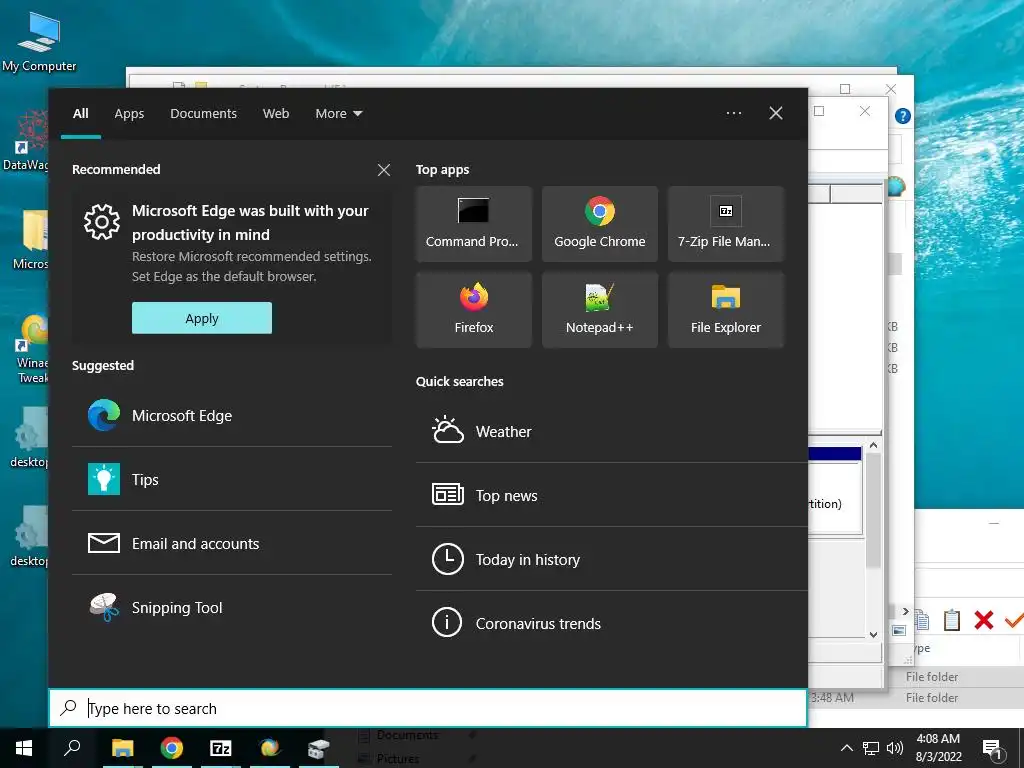Launch Snipping Tool from Suggested
The image size is (1024, 768).
tap(232, 607)
